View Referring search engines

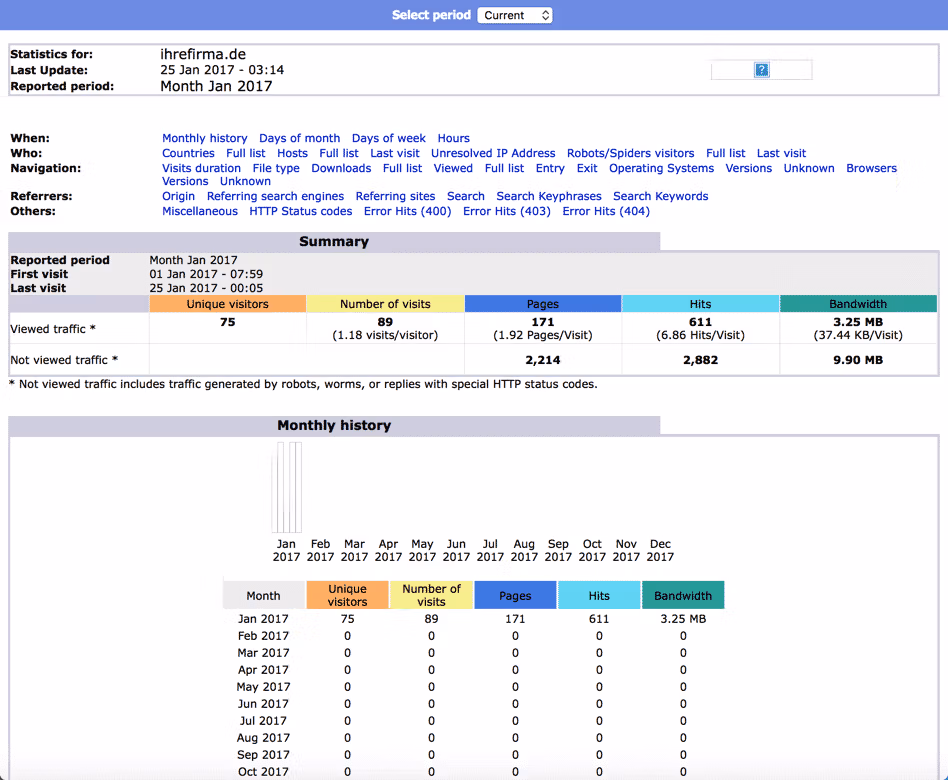[x=275, y=196]
